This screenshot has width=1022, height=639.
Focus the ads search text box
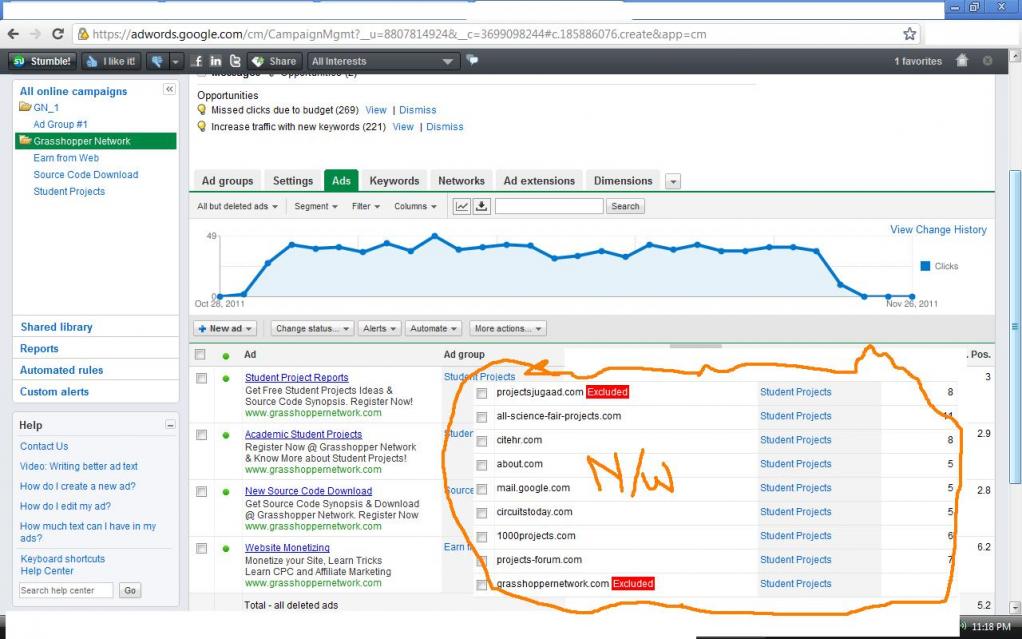[x=549, y=206]
